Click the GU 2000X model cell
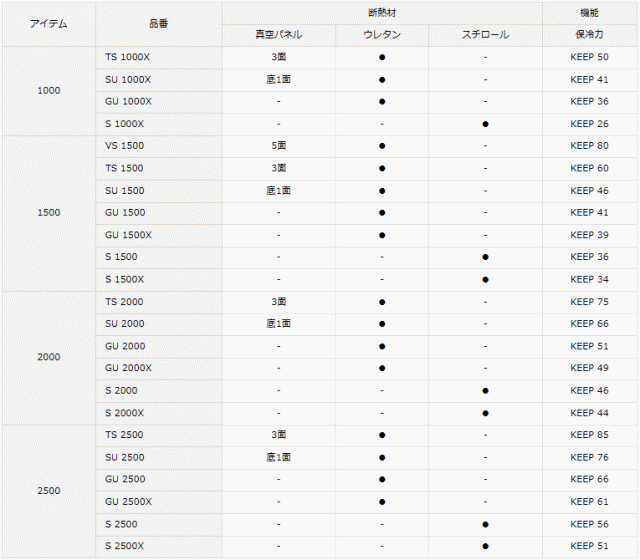The width and height of the screenshot is (640, 560). pos(128,368)
